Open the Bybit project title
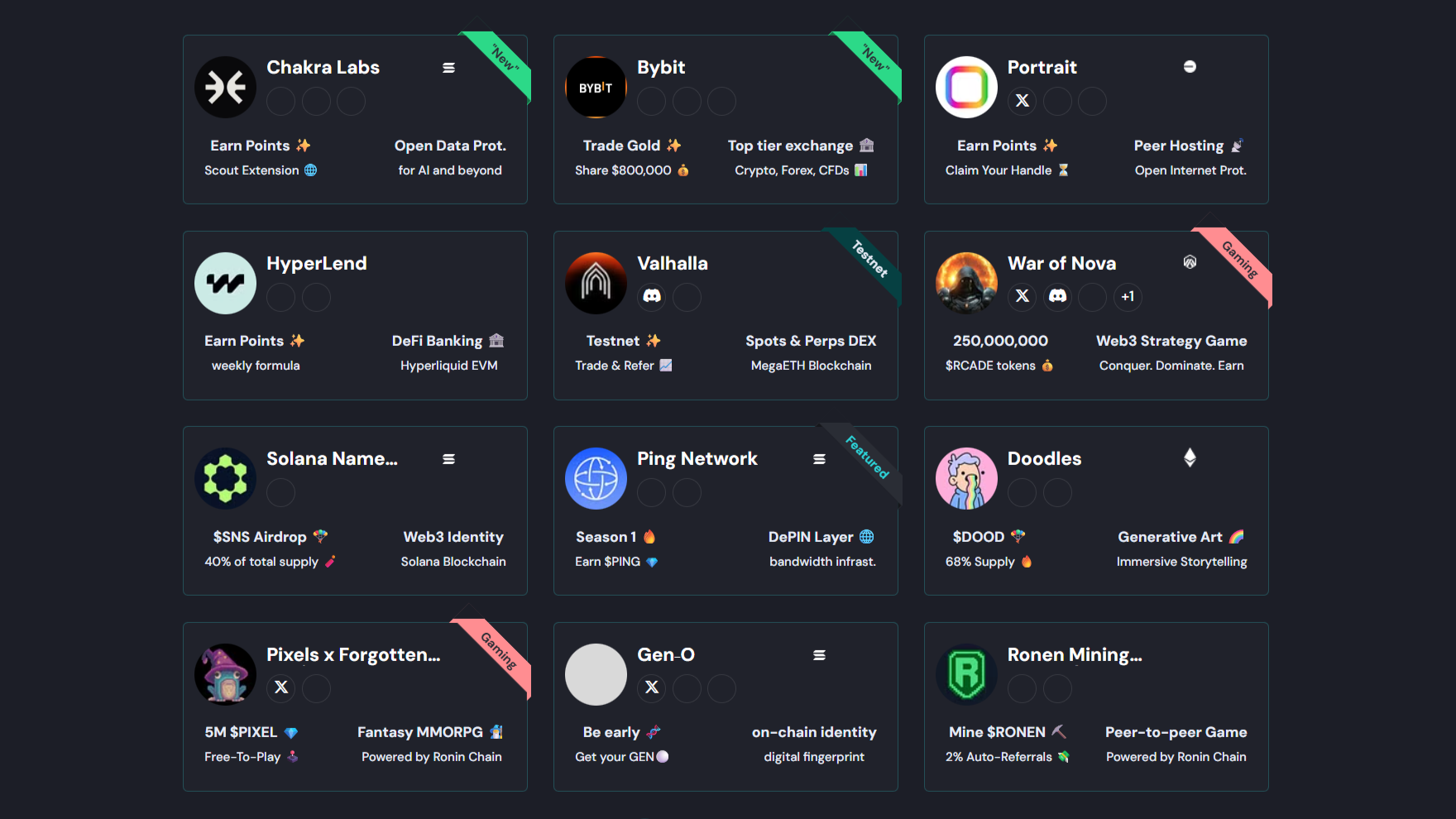 (661, 68)
